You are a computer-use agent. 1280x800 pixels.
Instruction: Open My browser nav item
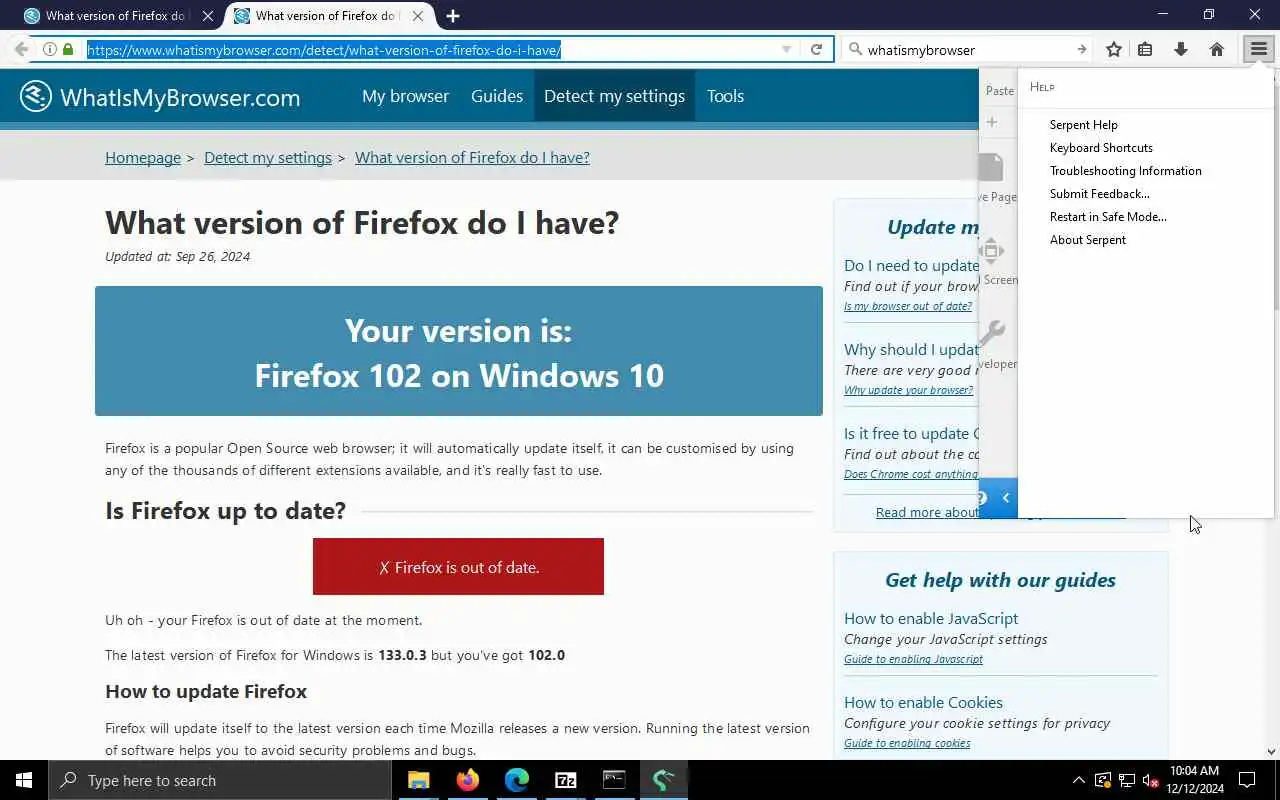click(x=405, y=96)
